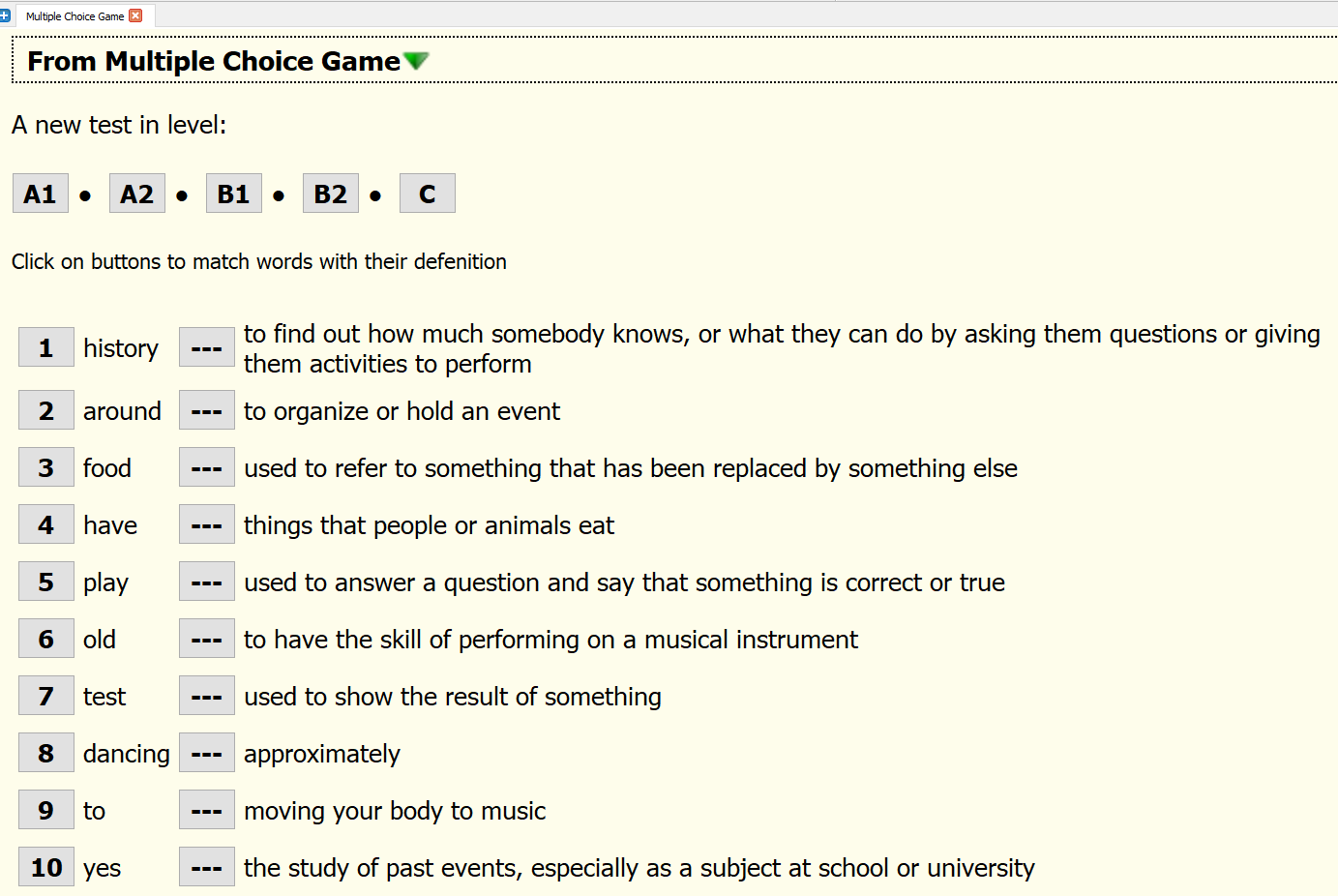Screen dimensions: 1338x896
Task: Click the dashes beside 'things that people or animals eat'
Action: 206,524
